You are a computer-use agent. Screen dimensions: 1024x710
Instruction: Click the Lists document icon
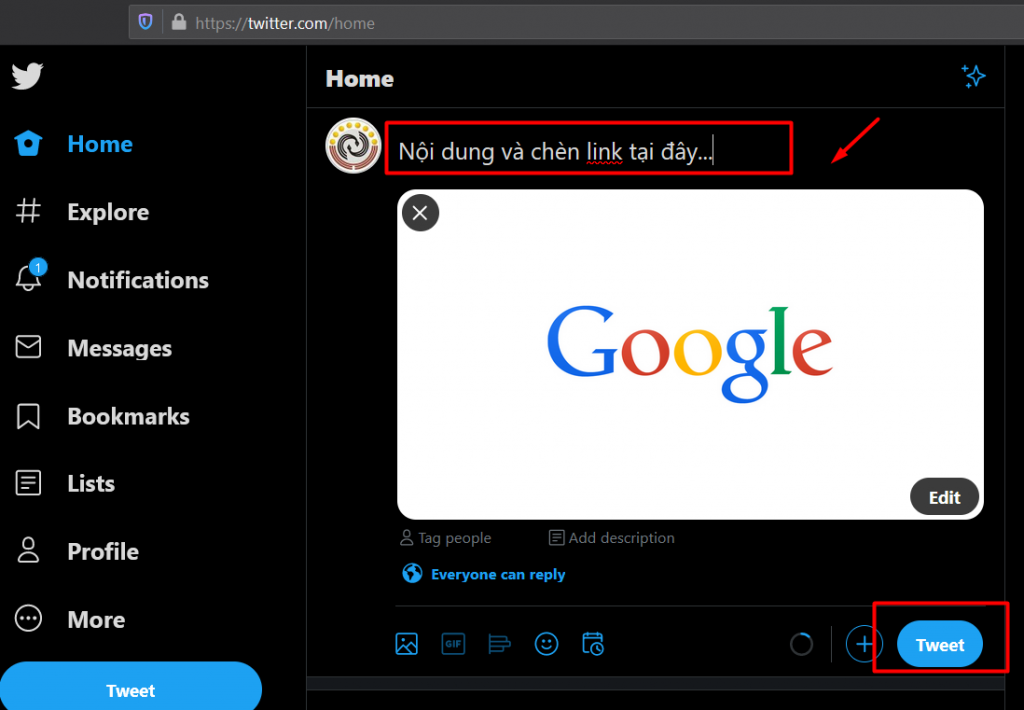[28, 483]
